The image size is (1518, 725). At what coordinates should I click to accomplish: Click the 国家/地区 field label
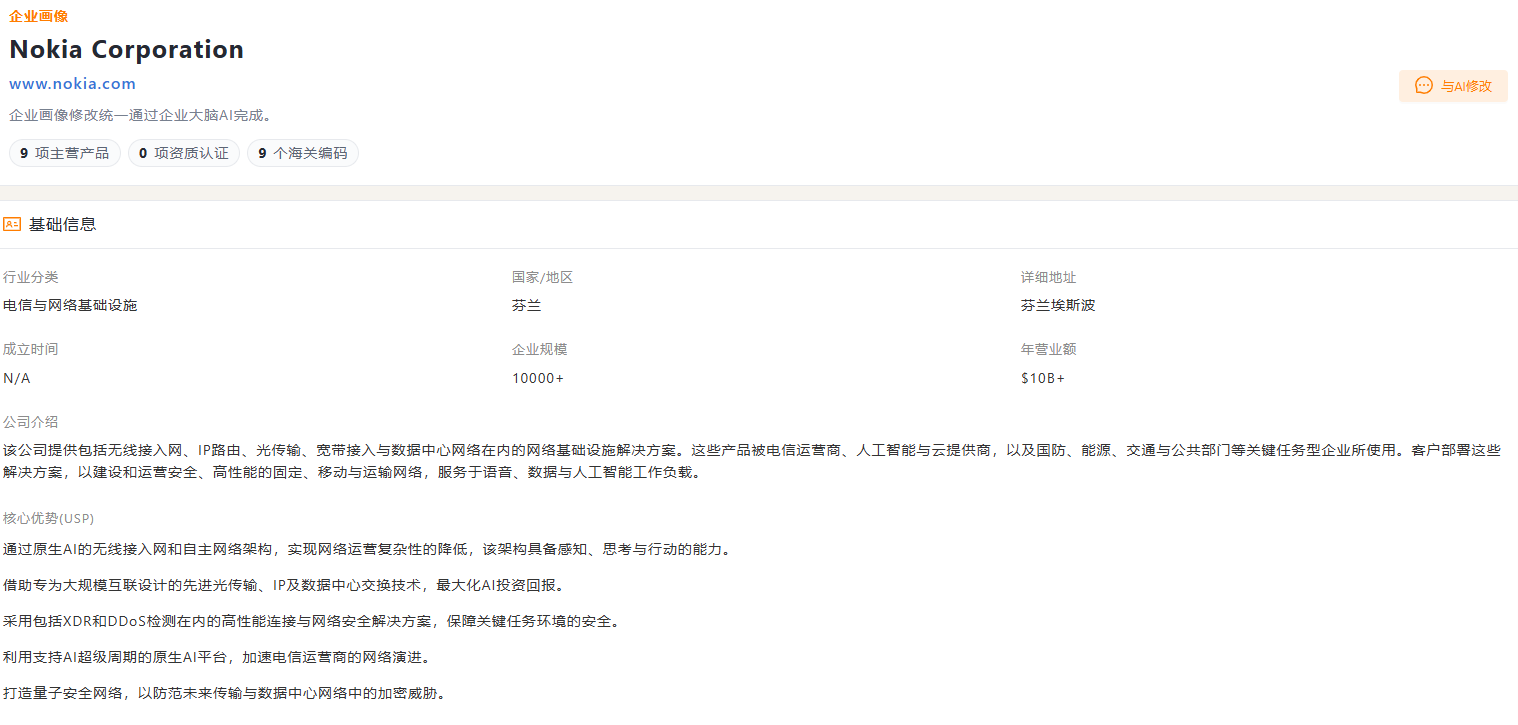coord(542,277)
